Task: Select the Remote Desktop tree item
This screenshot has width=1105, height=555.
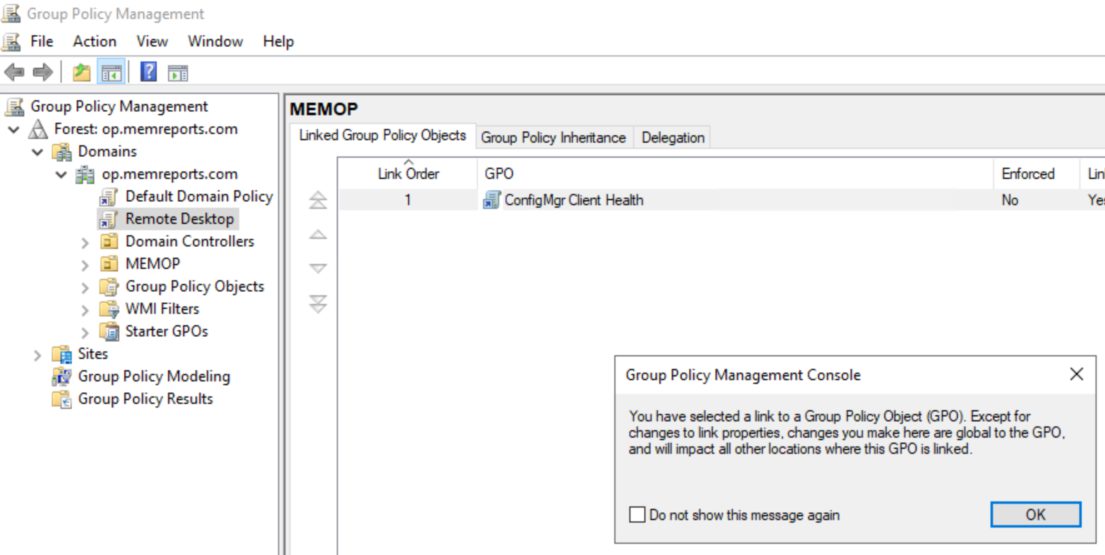Action: (x=179, y=219)
